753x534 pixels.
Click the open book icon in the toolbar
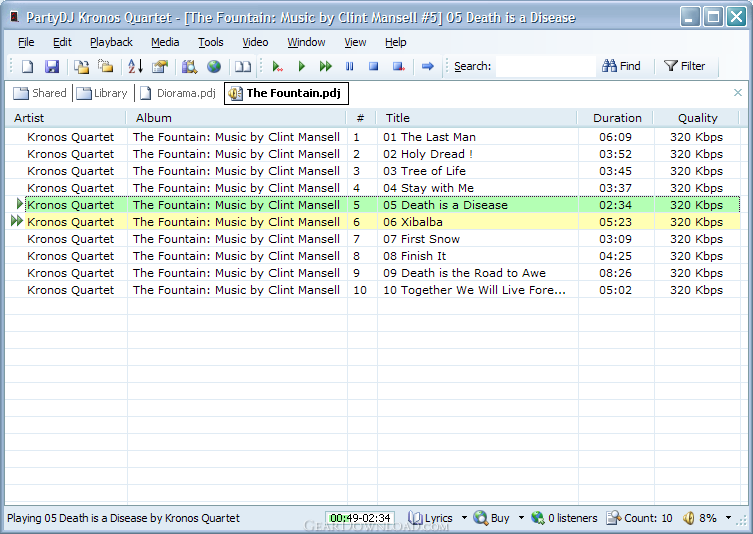coord(243,66)
